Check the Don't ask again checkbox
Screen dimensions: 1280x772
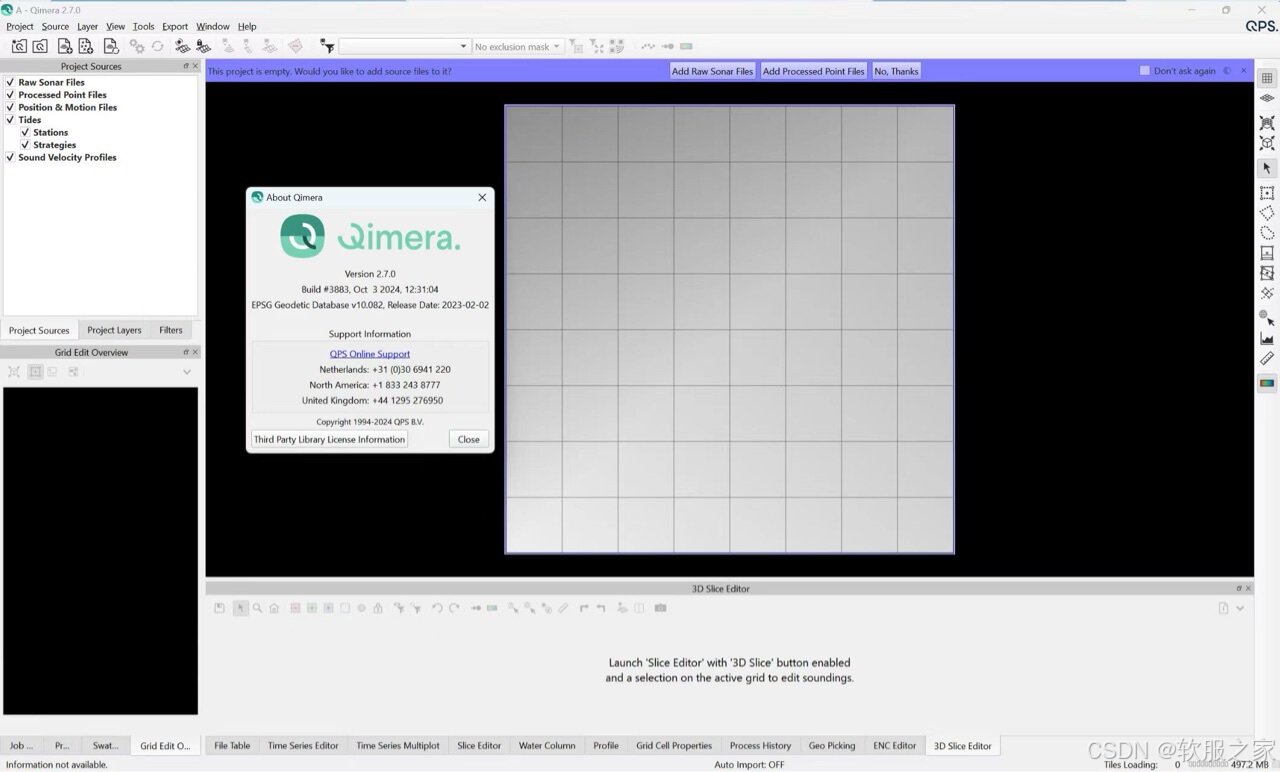(x=1145, y=71)
